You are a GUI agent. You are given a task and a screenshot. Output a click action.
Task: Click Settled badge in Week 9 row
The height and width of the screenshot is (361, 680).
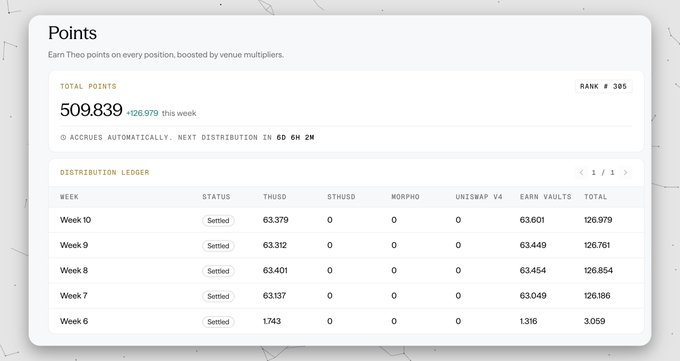pos(218,246)
